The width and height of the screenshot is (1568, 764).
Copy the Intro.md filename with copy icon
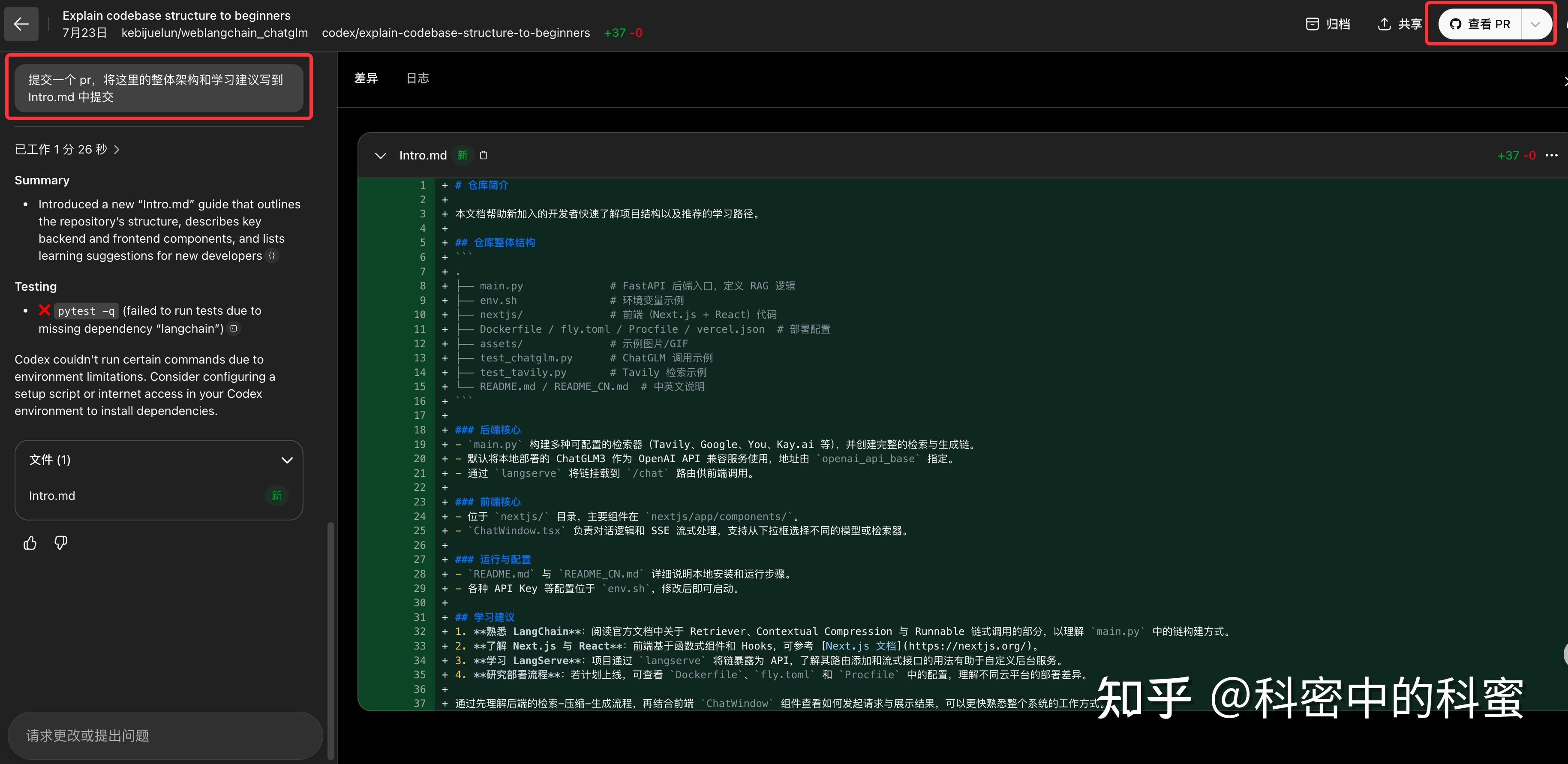click(x=484, y=155)
